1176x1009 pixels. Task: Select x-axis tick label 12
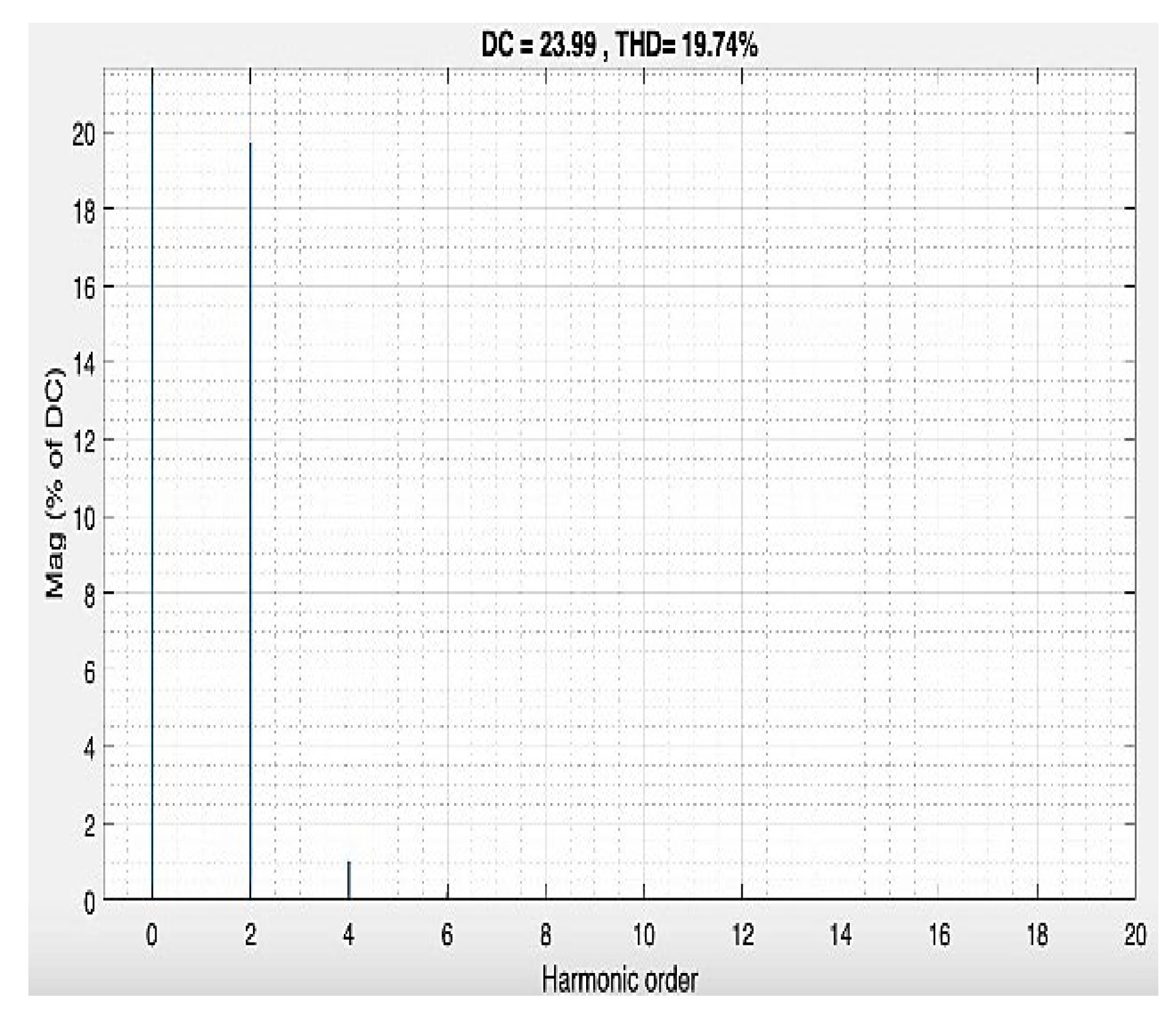point(743,935)
